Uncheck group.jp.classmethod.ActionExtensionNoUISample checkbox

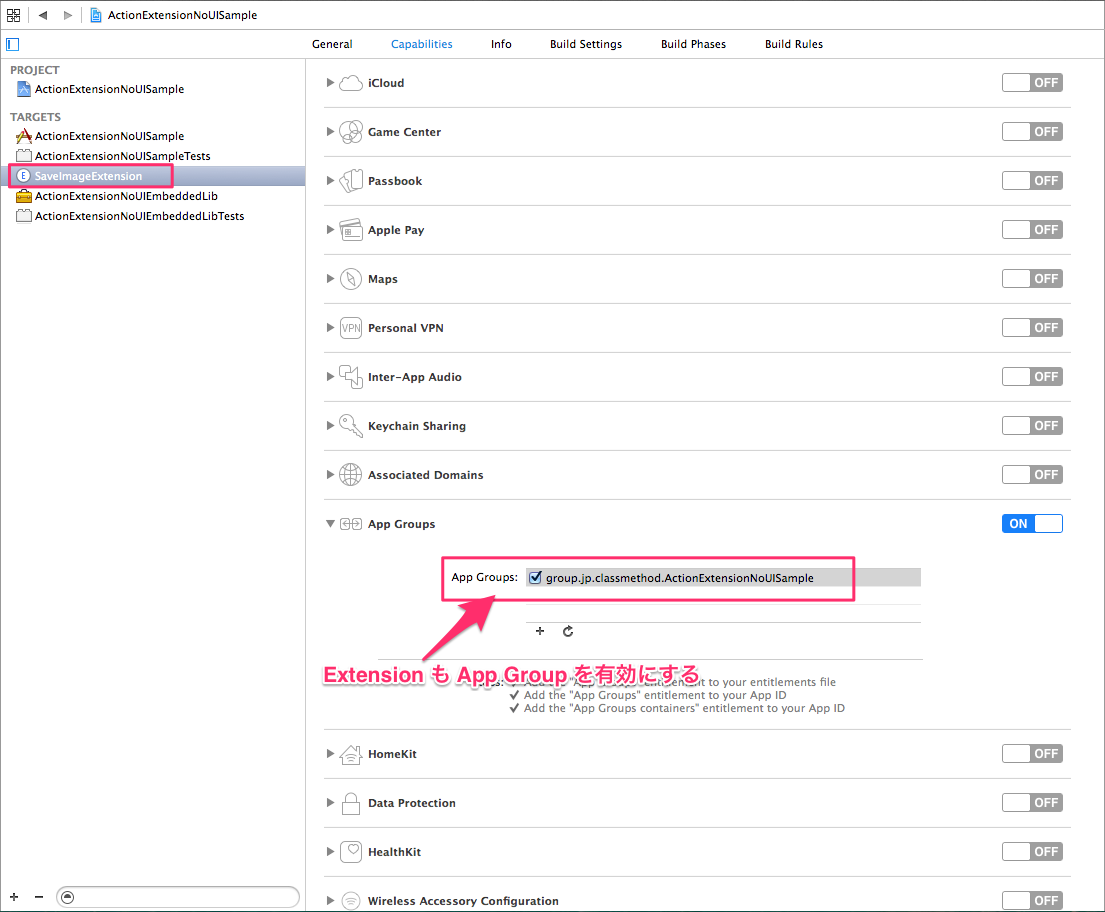536,578
